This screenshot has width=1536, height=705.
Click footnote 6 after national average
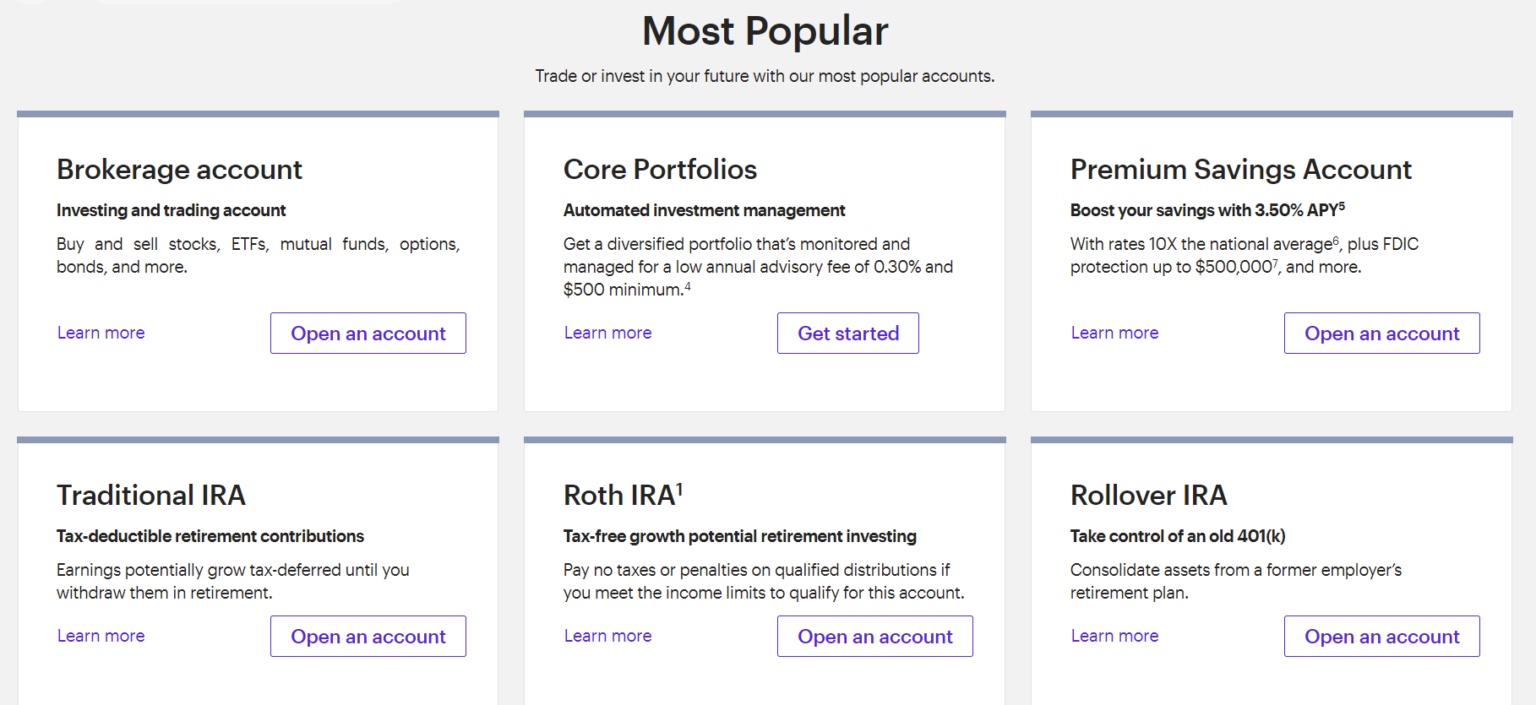1335,240
